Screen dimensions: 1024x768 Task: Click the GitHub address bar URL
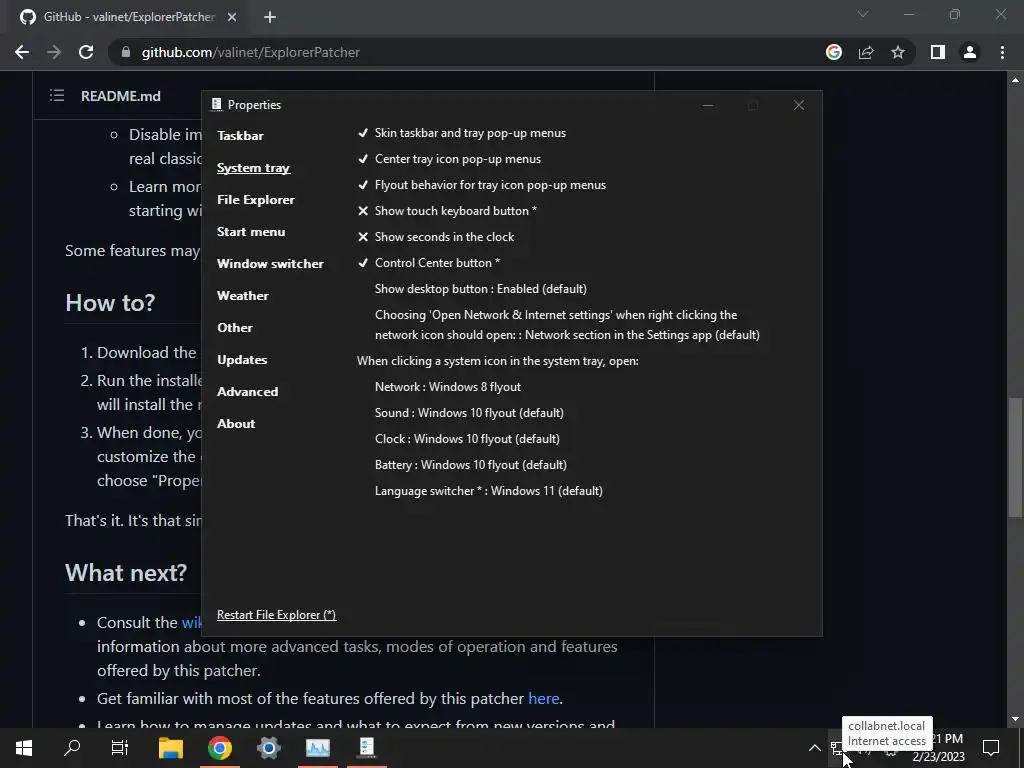coord(251,52)
